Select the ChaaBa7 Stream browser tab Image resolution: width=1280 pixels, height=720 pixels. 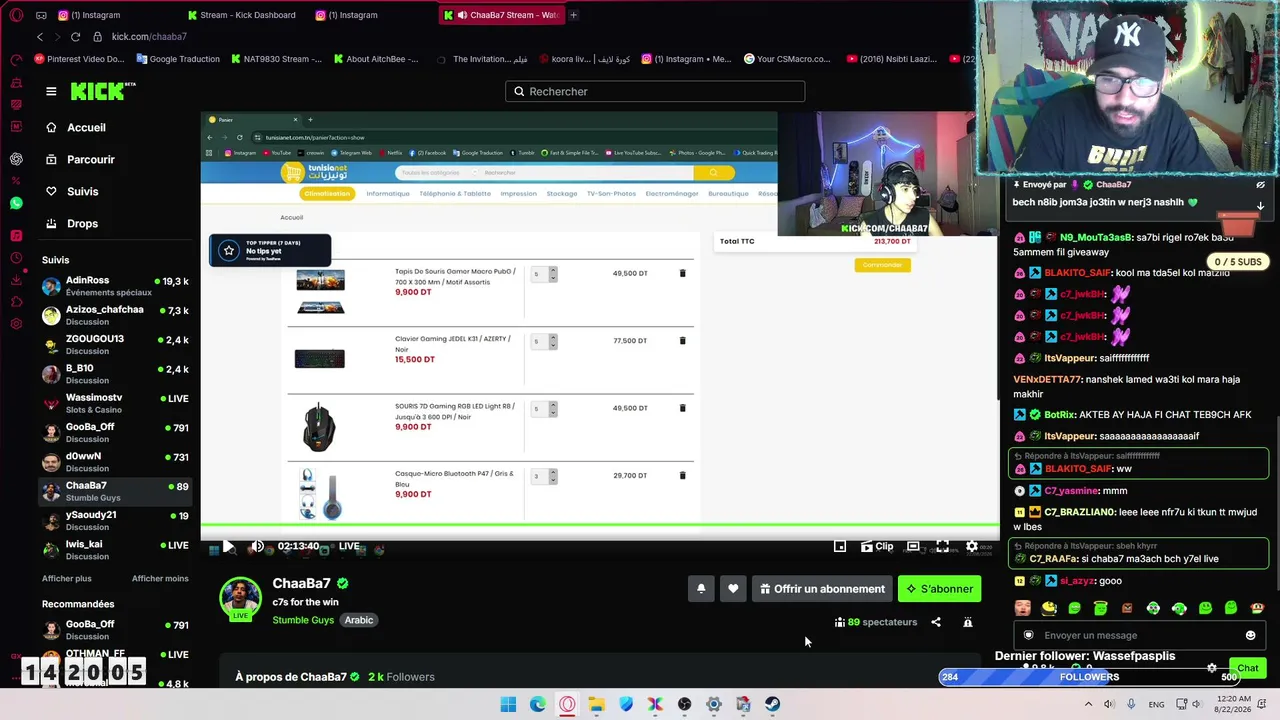tap(502, 15)
